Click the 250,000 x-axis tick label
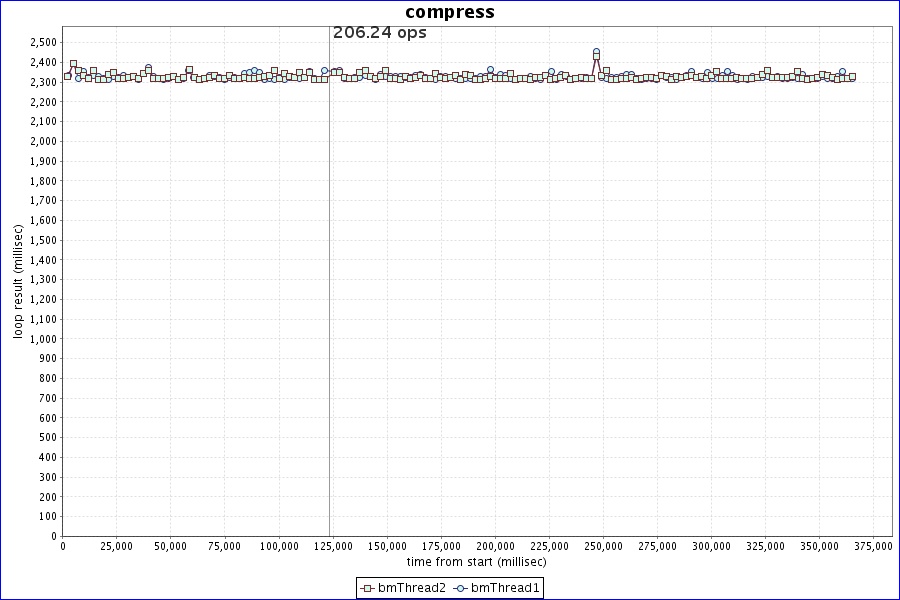The width and height of the screenshot is (900, 600). [603, 547]
